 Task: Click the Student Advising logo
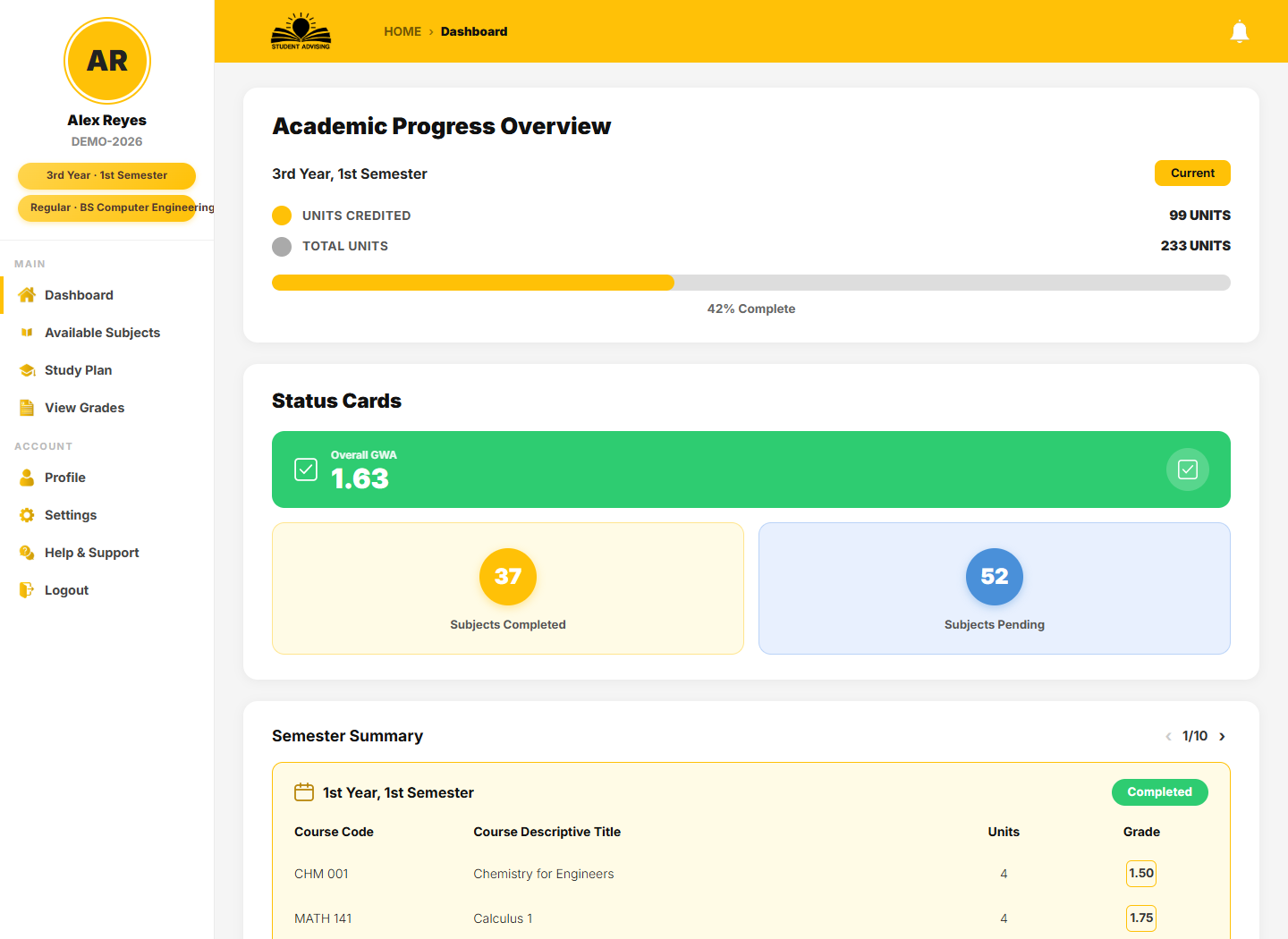(301, 31)
